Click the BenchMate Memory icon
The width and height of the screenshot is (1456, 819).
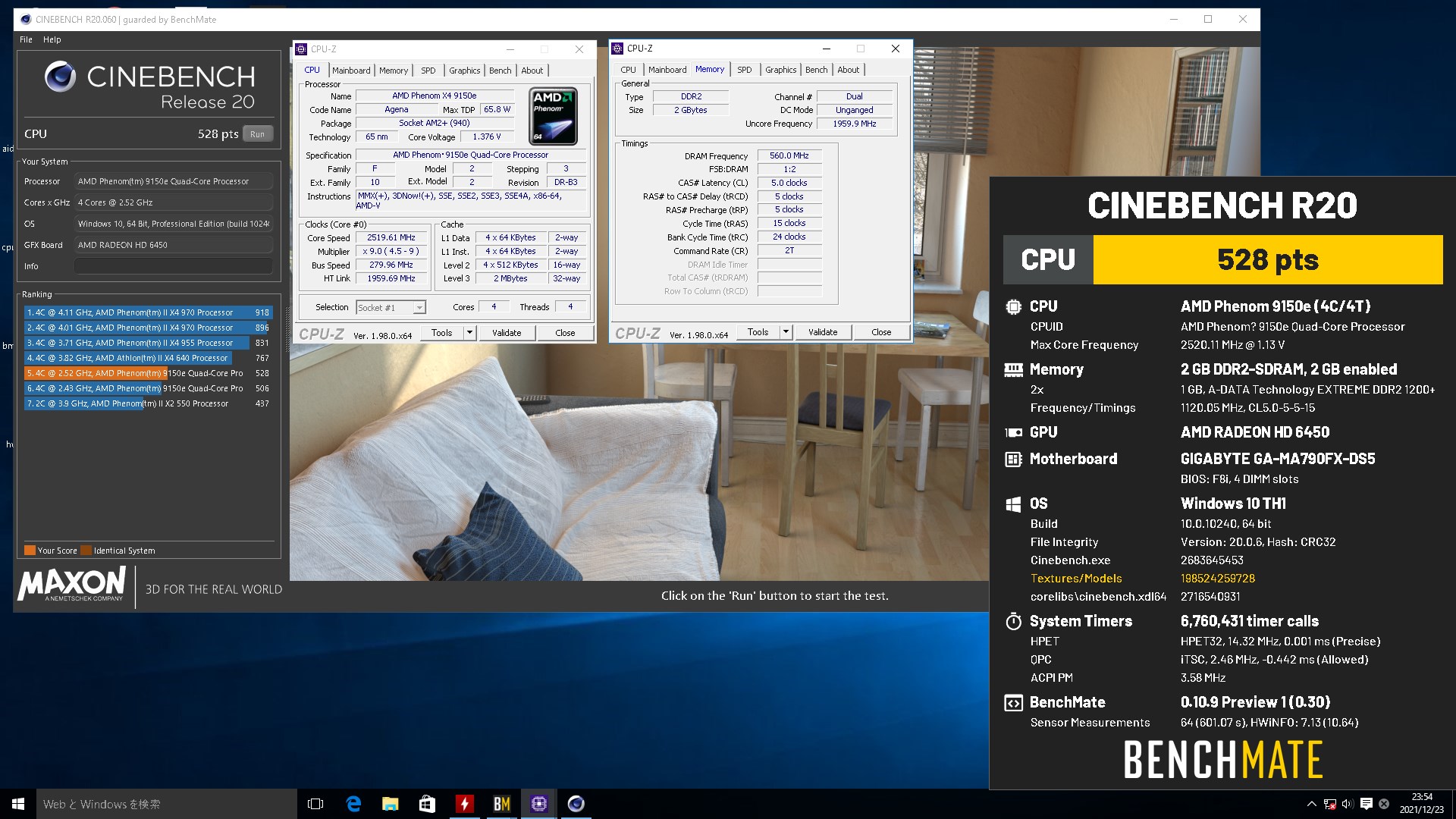tap(1013, 369)
